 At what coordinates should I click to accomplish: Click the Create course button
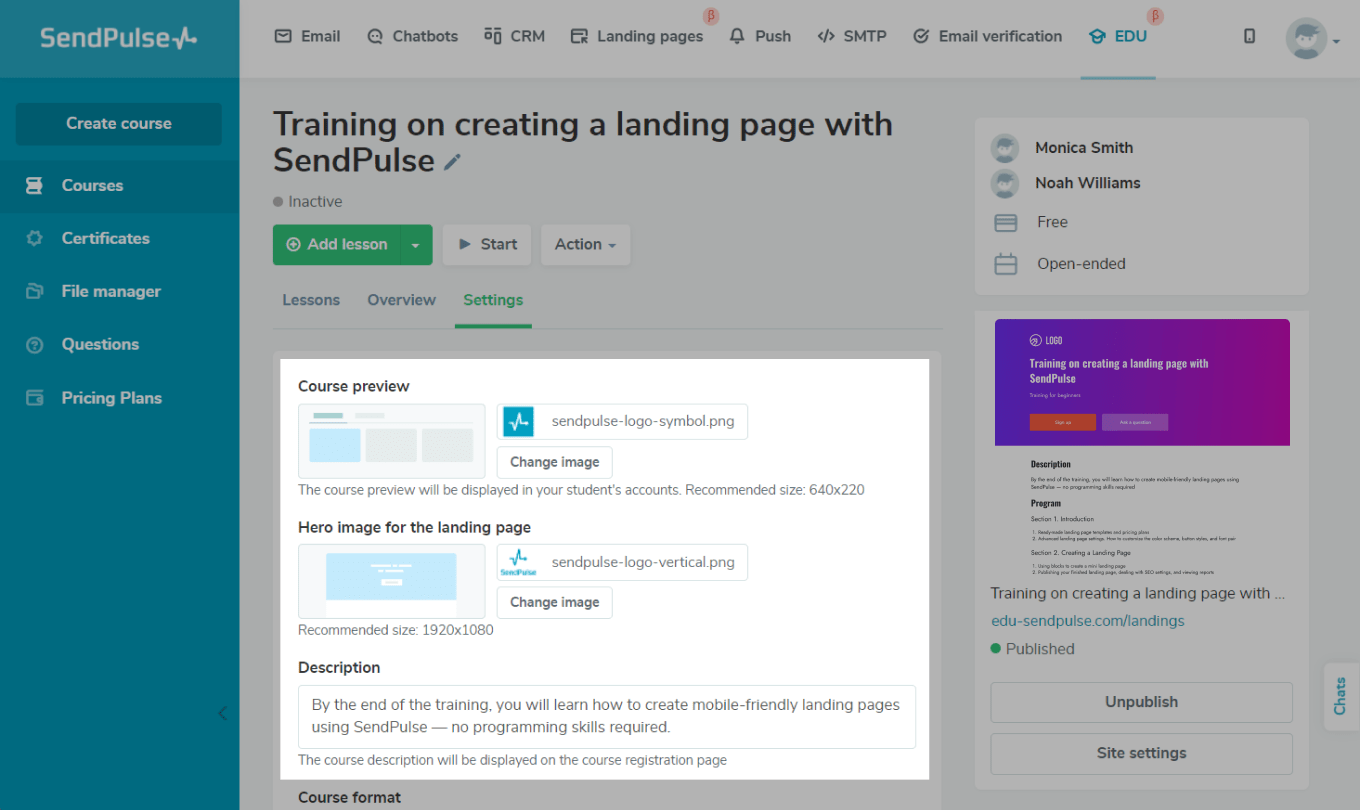pos(119,124)
